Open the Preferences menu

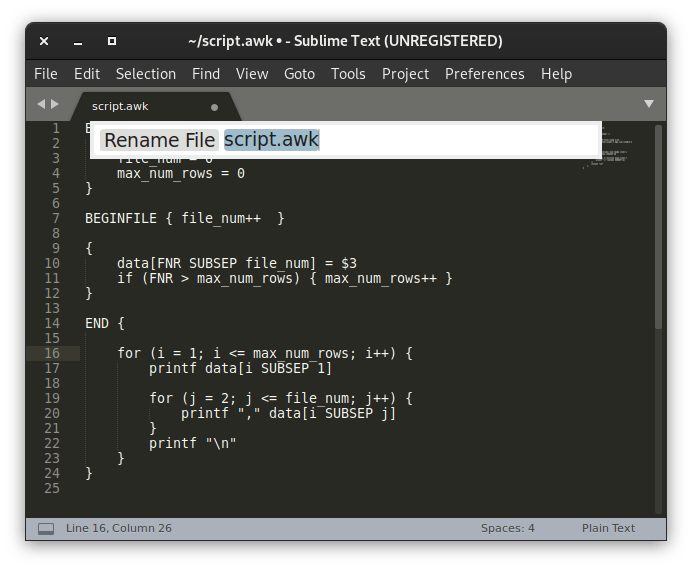485,74
